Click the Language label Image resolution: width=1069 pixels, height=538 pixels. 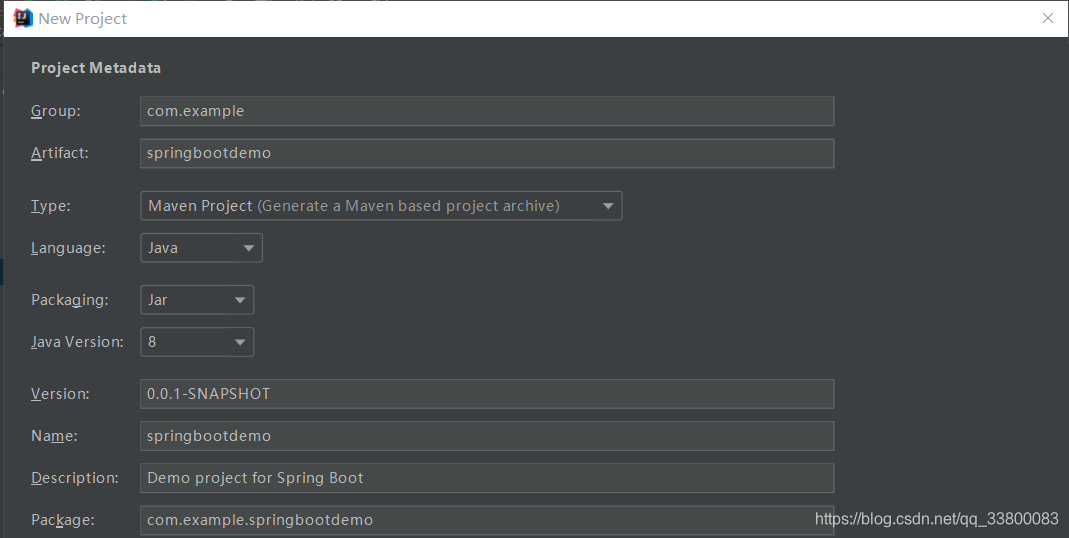click(x=68, y=248)
